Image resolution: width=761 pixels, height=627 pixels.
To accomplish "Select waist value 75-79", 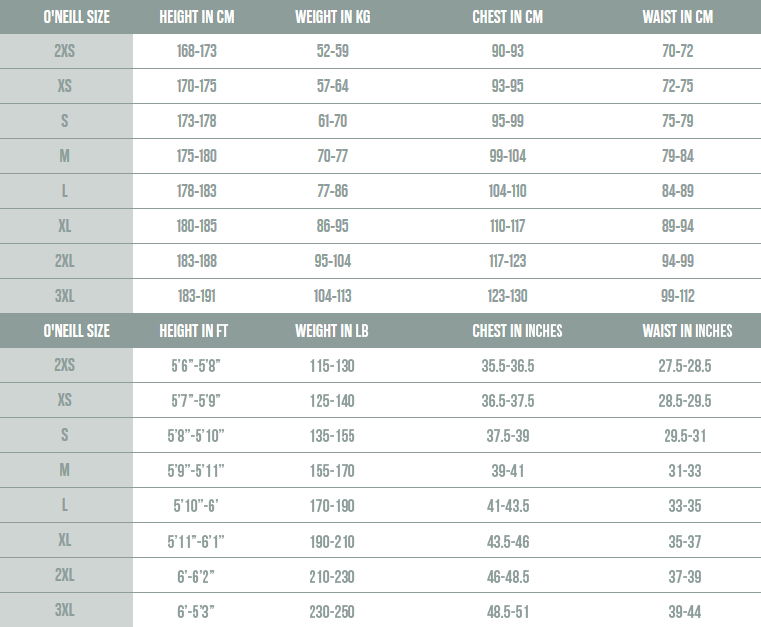I will point(678,121).
